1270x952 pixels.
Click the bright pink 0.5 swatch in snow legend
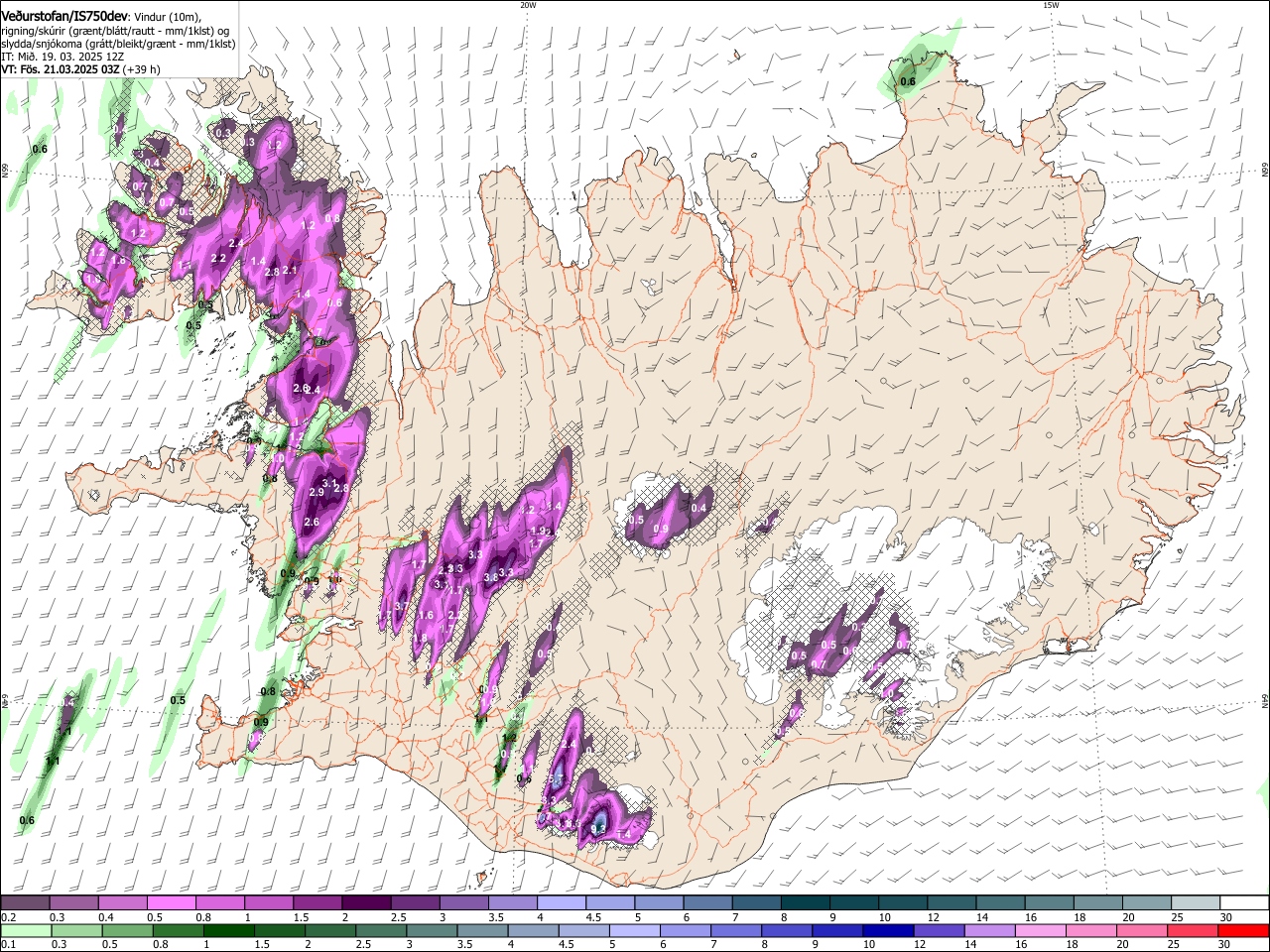tap(171, 903)
